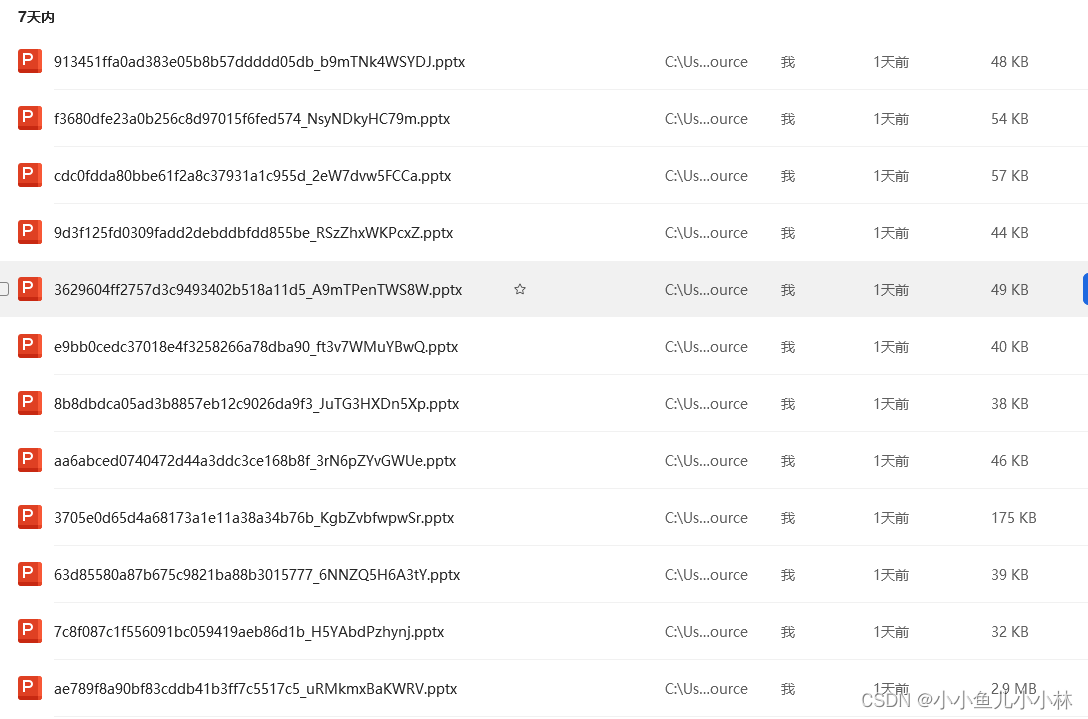Click PowerPoint icon for e9bb0cedc37018e4 file
The height and width of the screenshot is (719, 1088).
click(30, 346)
